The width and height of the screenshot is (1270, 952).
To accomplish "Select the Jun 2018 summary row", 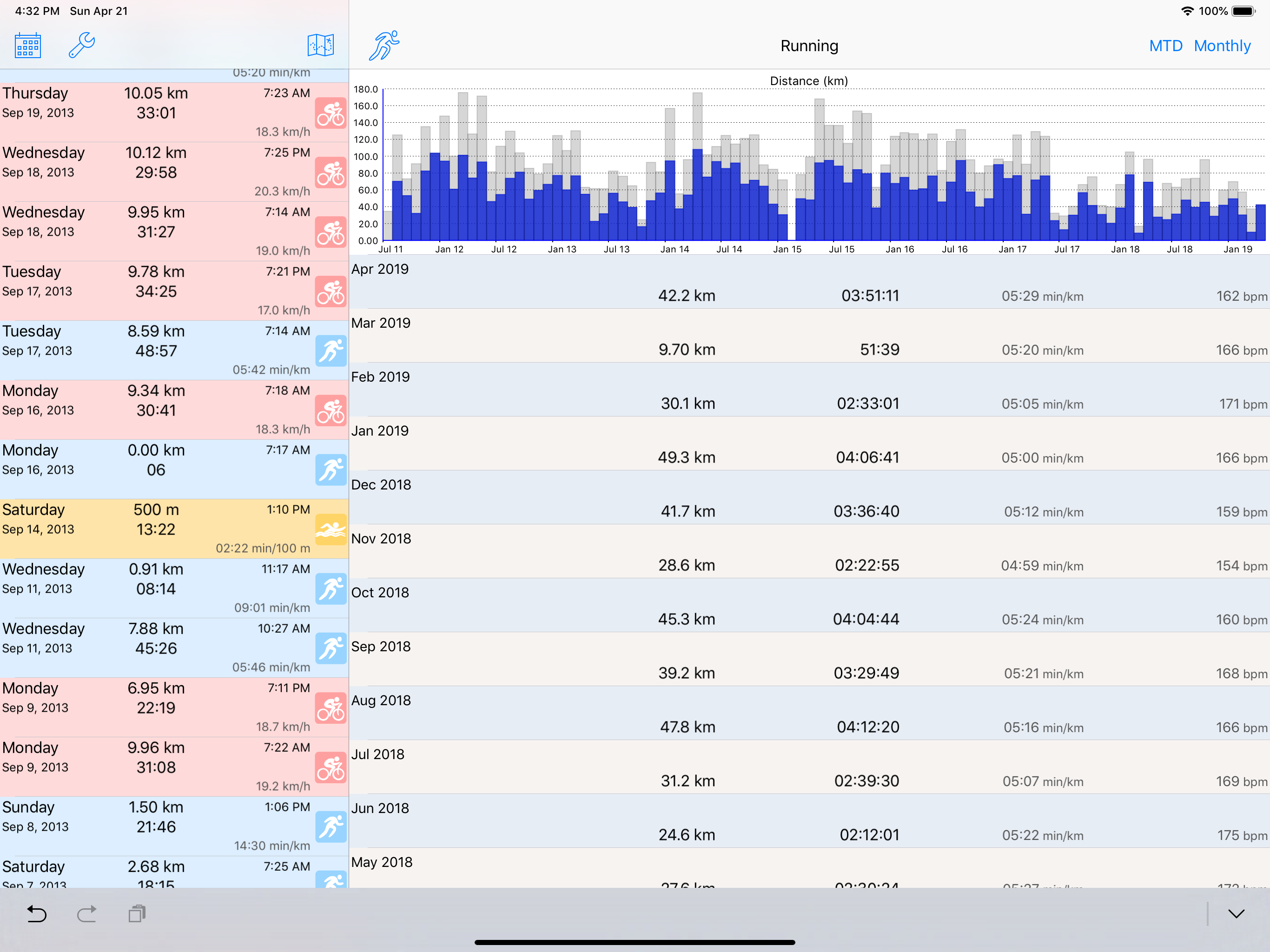I will [809, 822].
